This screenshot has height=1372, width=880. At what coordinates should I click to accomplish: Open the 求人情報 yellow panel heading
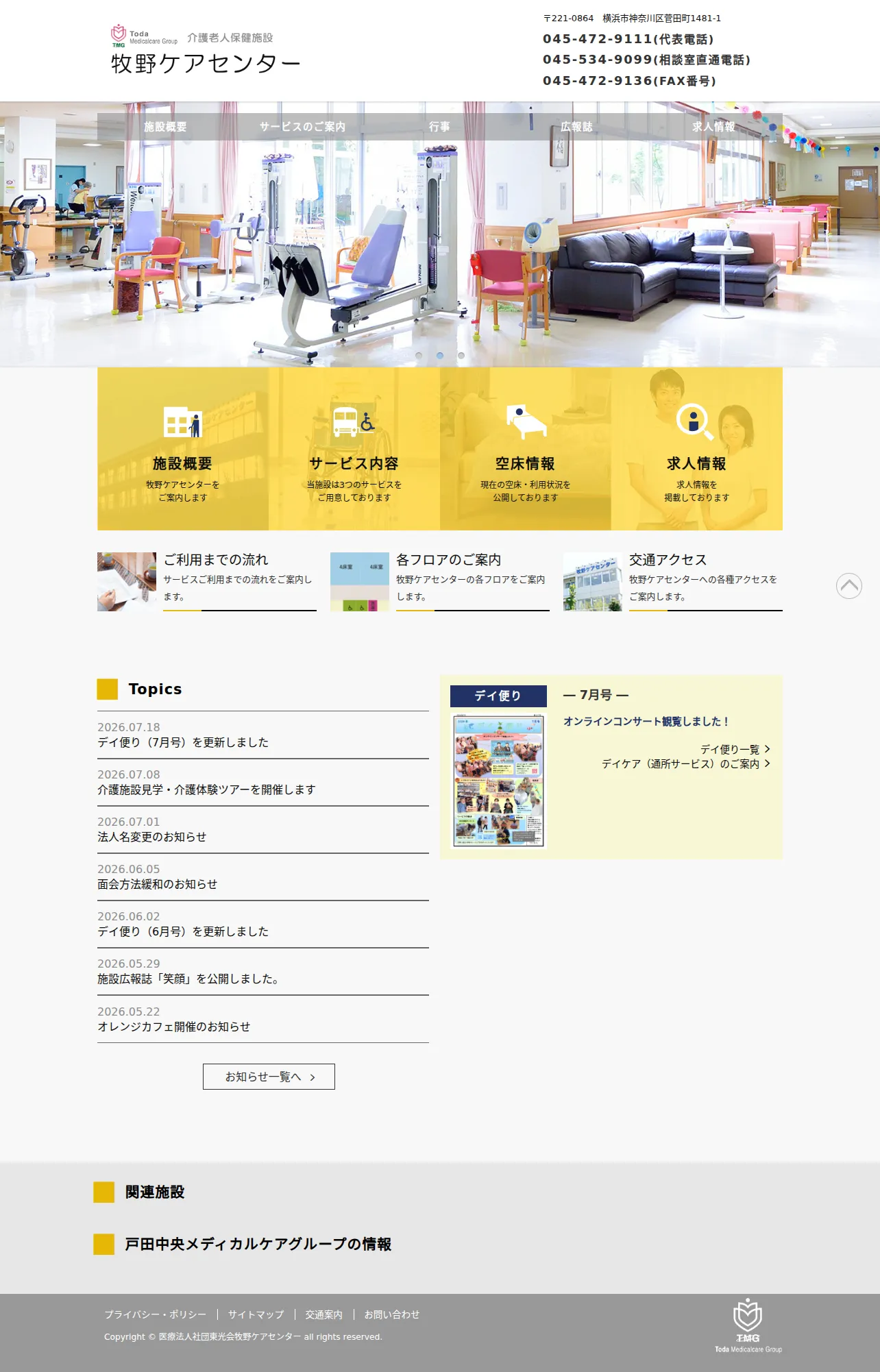pos(696,464)
